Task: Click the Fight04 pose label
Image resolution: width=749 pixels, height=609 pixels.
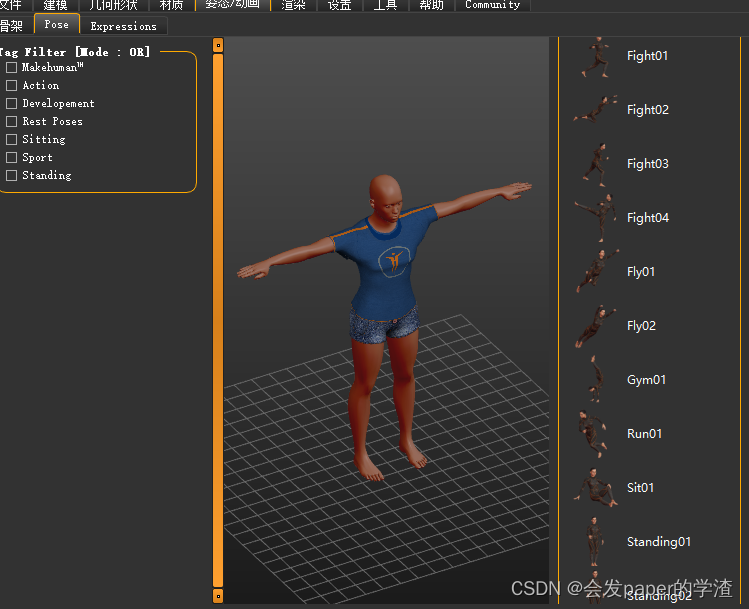Action: [x=648, y=218]
